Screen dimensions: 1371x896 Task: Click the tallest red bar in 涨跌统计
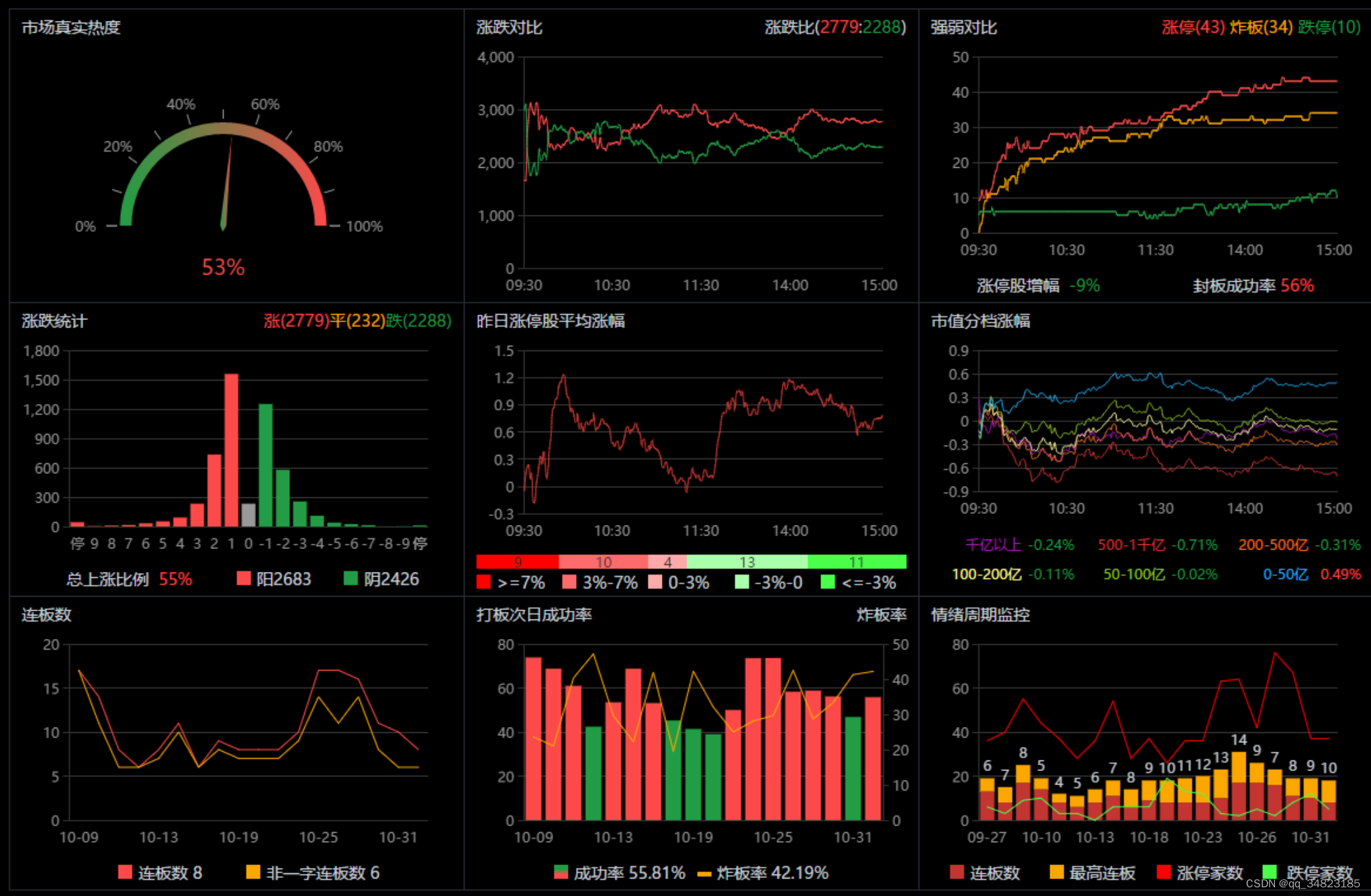[x=231, y=450]
